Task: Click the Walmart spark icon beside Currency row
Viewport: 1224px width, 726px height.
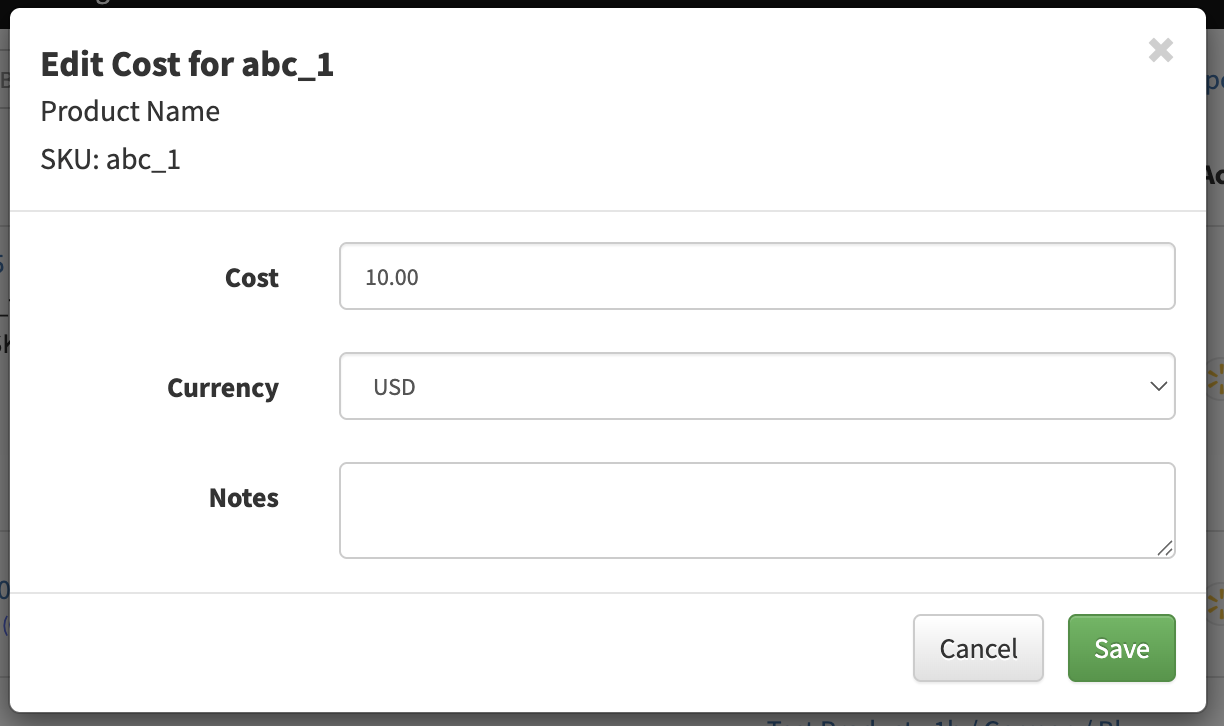Action: coord(1216,381)
